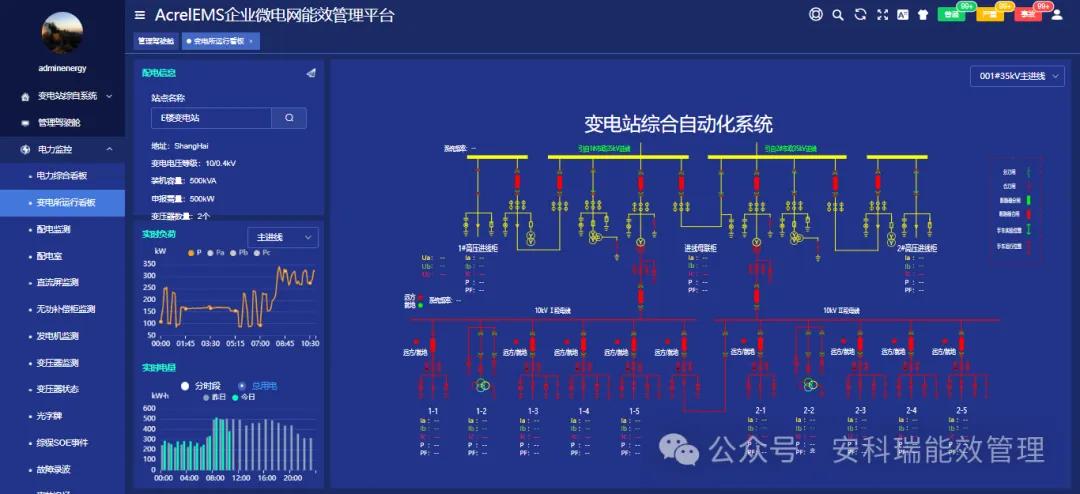Click feeder label 2-1 in diagram
The image size is (1080, 494).
click(760, 411)
